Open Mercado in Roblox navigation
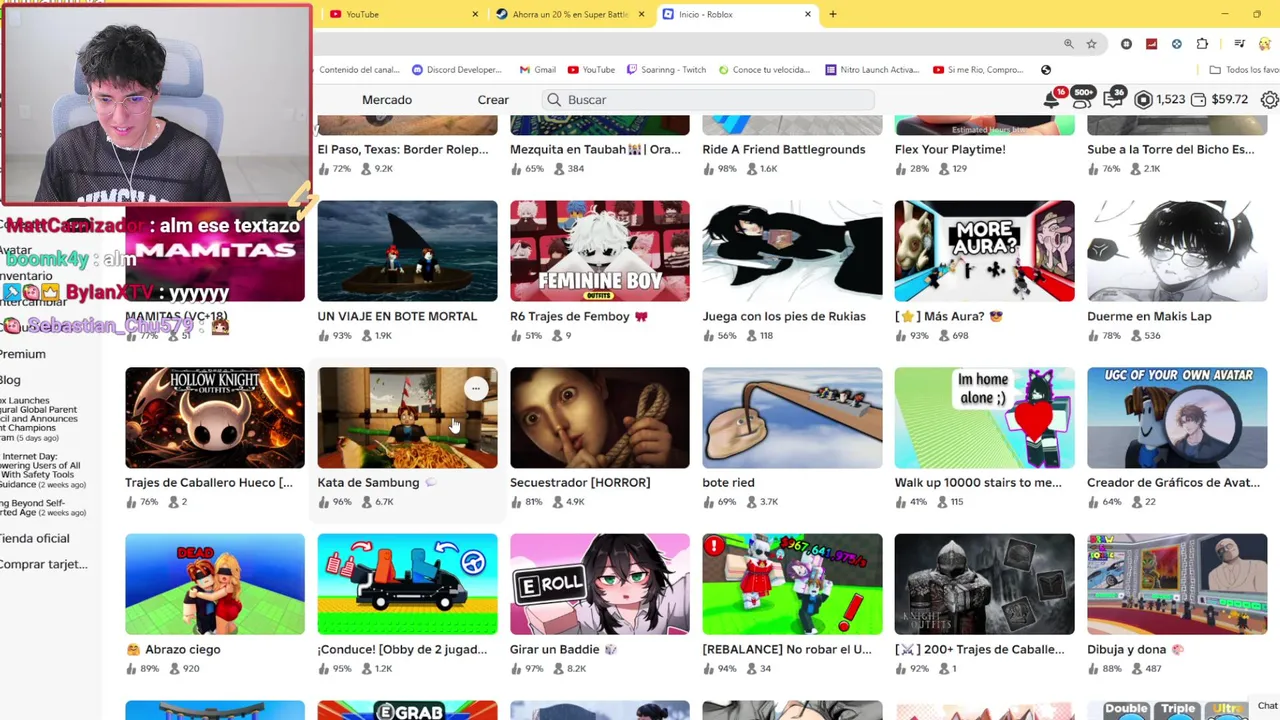 387,100
